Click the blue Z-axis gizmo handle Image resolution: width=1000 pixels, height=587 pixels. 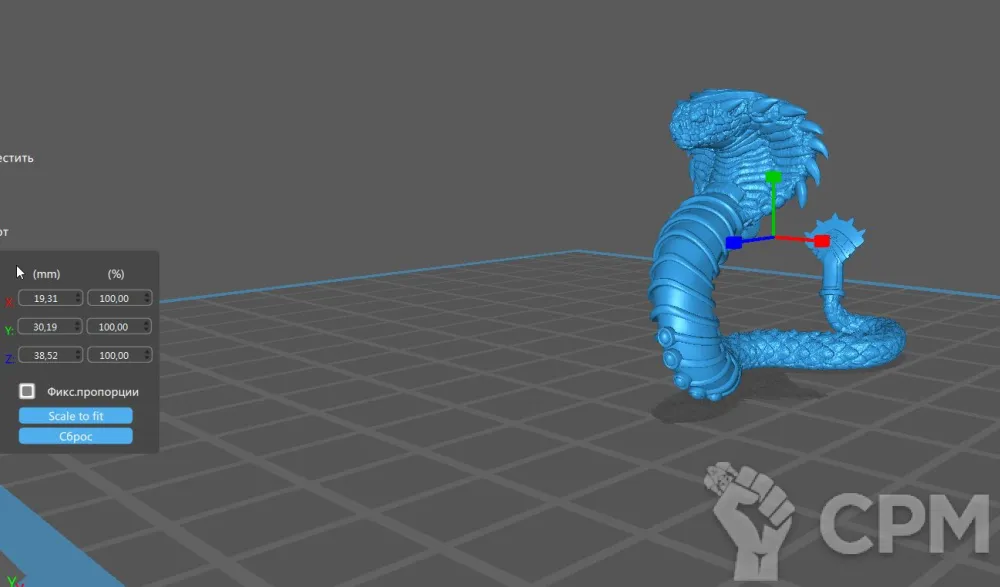coord(733,242)
